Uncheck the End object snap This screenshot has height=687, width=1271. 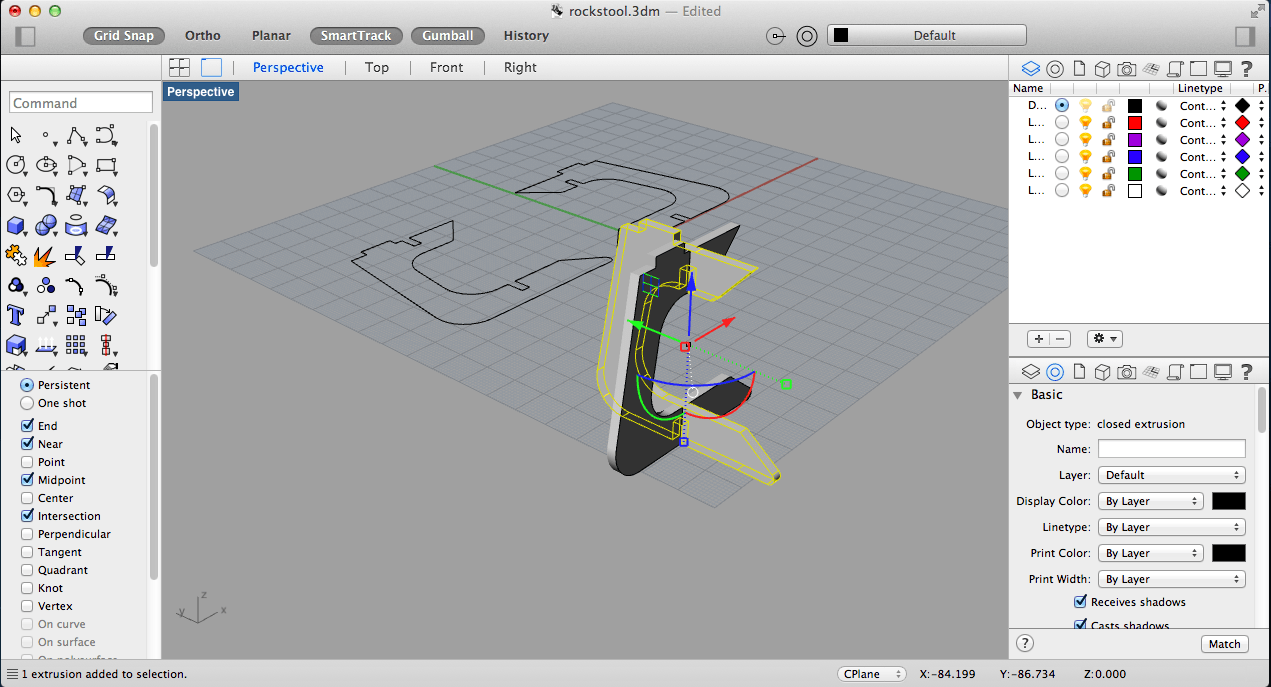[x=28, y=425]
